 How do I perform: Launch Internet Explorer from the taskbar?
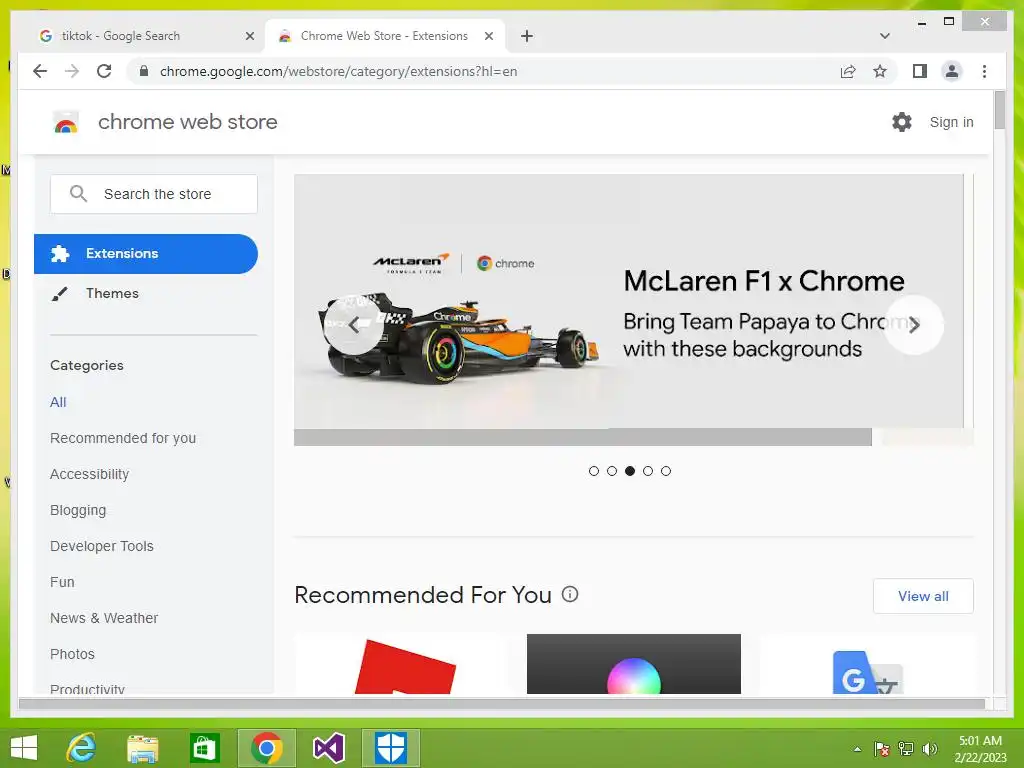point(82,748)
